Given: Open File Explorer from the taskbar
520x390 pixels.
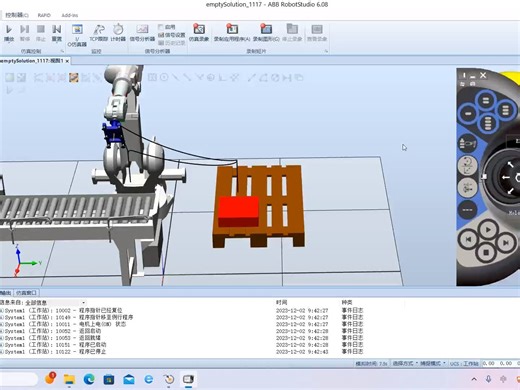Looking at the screenshot, I should click(x=69, y=379).
